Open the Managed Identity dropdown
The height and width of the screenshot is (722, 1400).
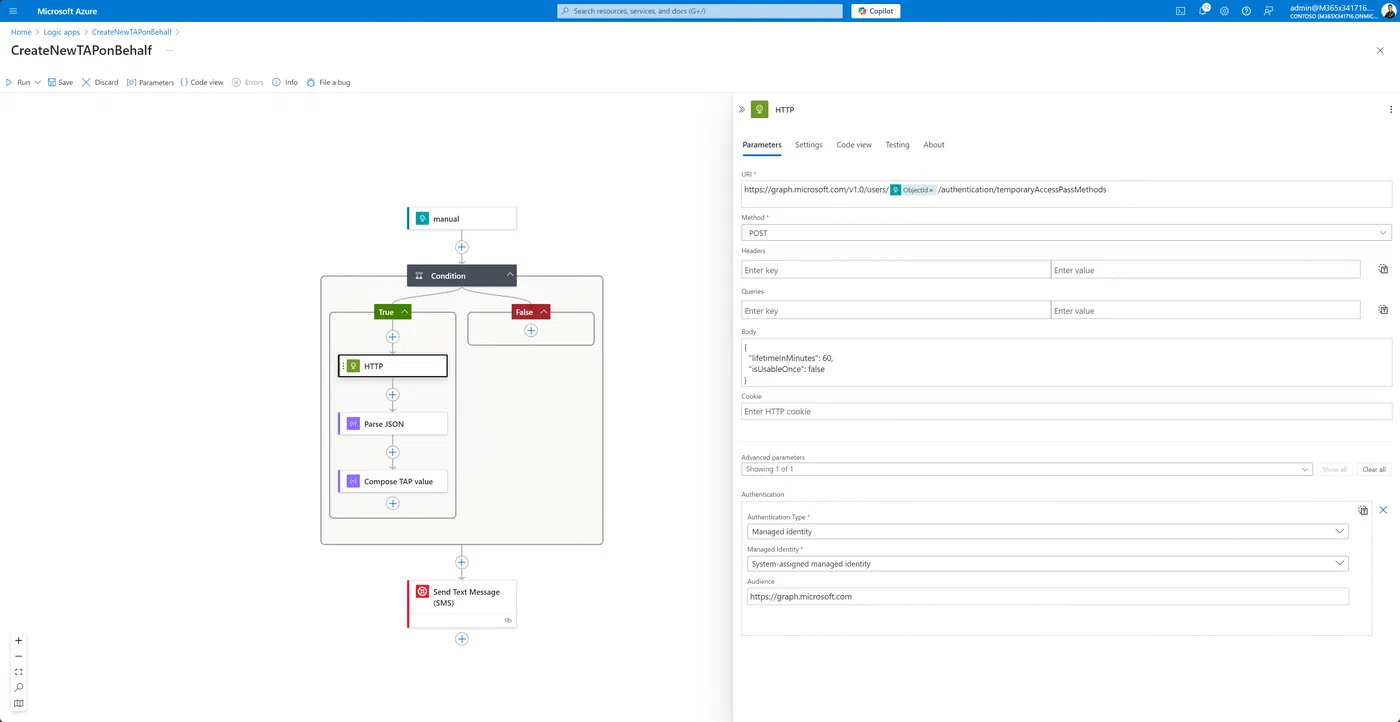(1047, 564)
